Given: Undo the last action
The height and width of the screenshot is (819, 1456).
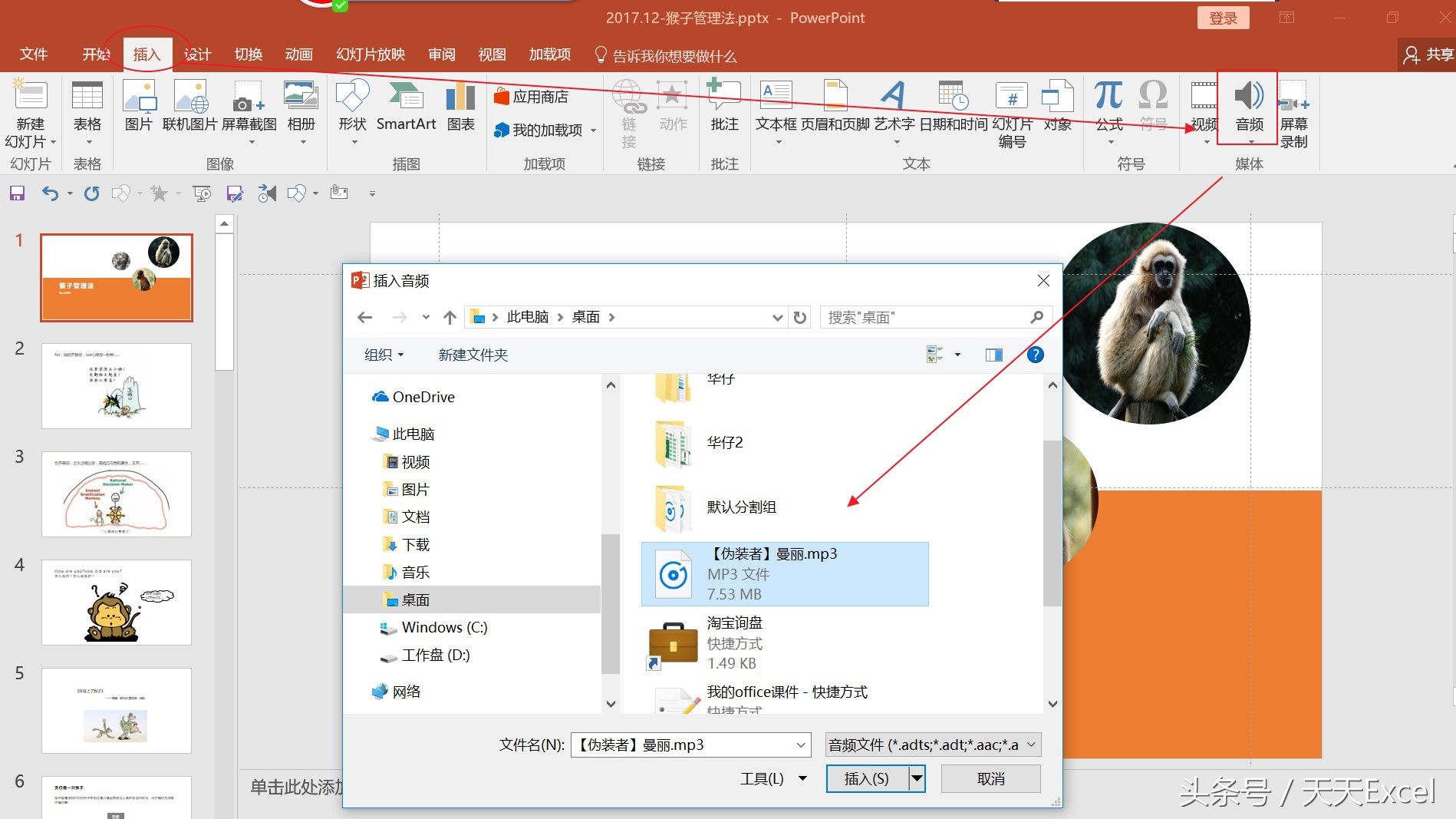Looking at the screenshot, I should (x=50, y=193).
